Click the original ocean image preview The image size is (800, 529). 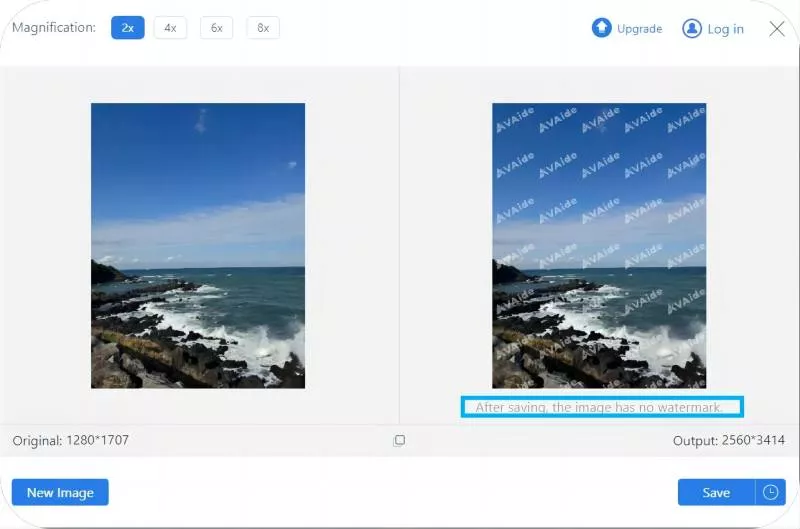point(198,245)
